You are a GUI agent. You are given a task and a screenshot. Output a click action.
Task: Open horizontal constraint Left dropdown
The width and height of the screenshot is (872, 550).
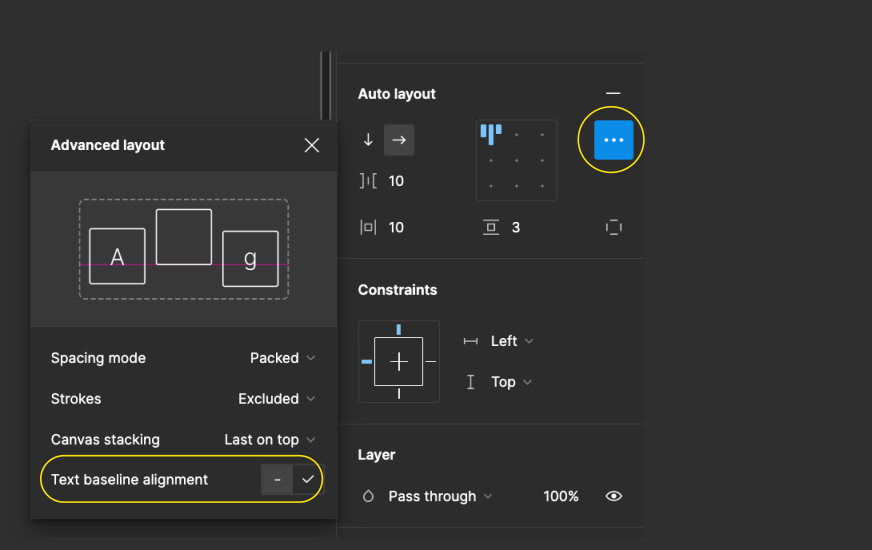point(512,341)
